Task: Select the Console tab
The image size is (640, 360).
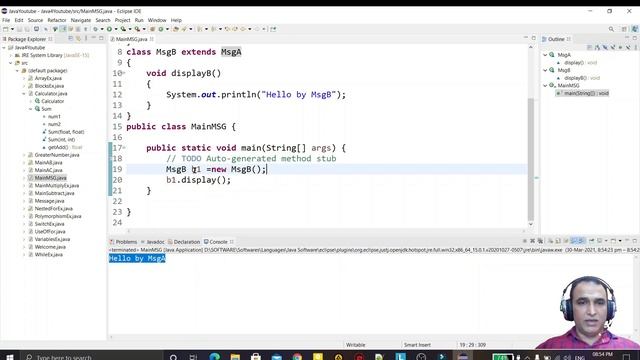Action: coord(218,242)
